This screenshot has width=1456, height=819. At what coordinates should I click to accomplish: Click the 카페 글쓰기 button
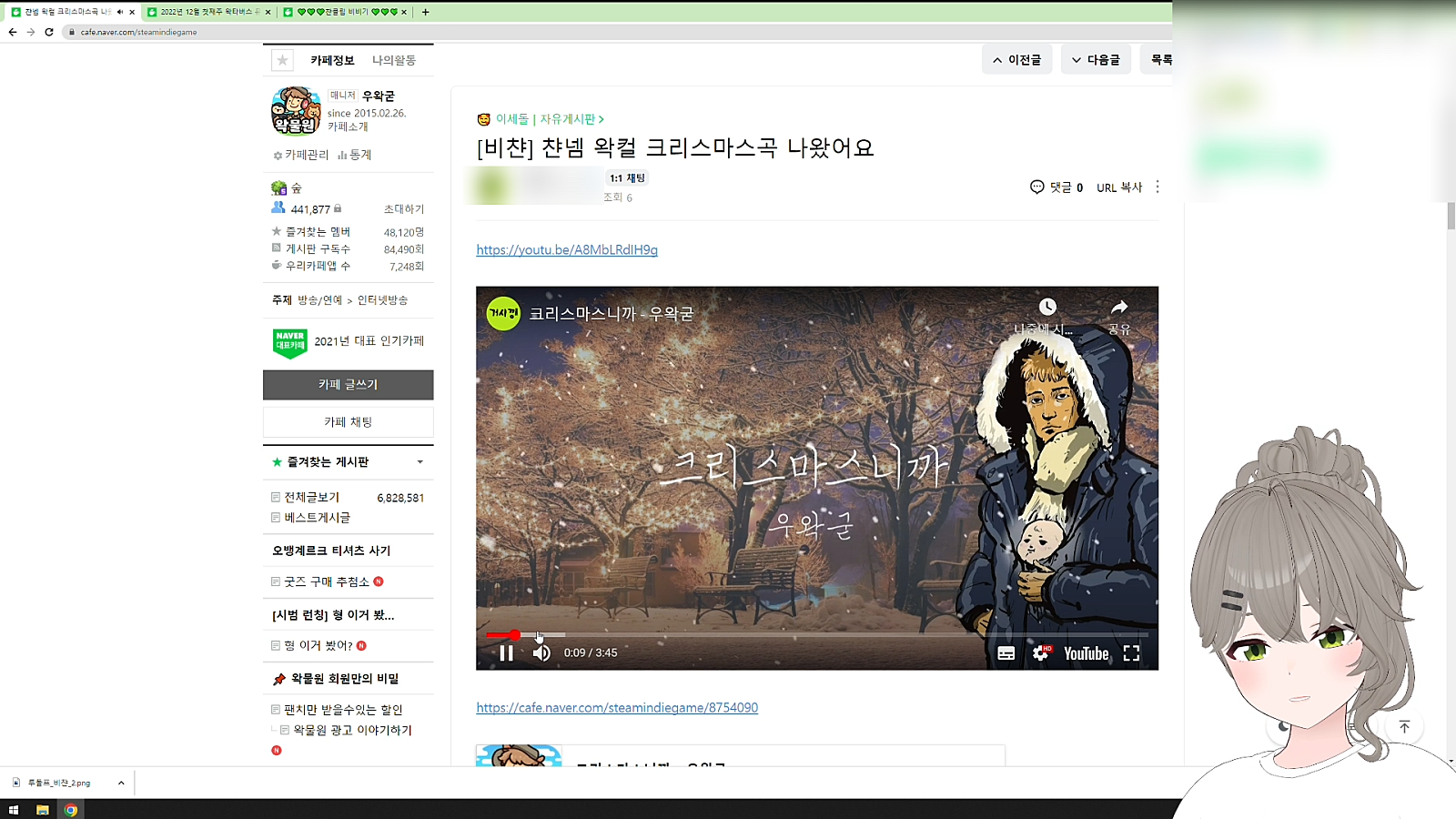click(349, 385)
